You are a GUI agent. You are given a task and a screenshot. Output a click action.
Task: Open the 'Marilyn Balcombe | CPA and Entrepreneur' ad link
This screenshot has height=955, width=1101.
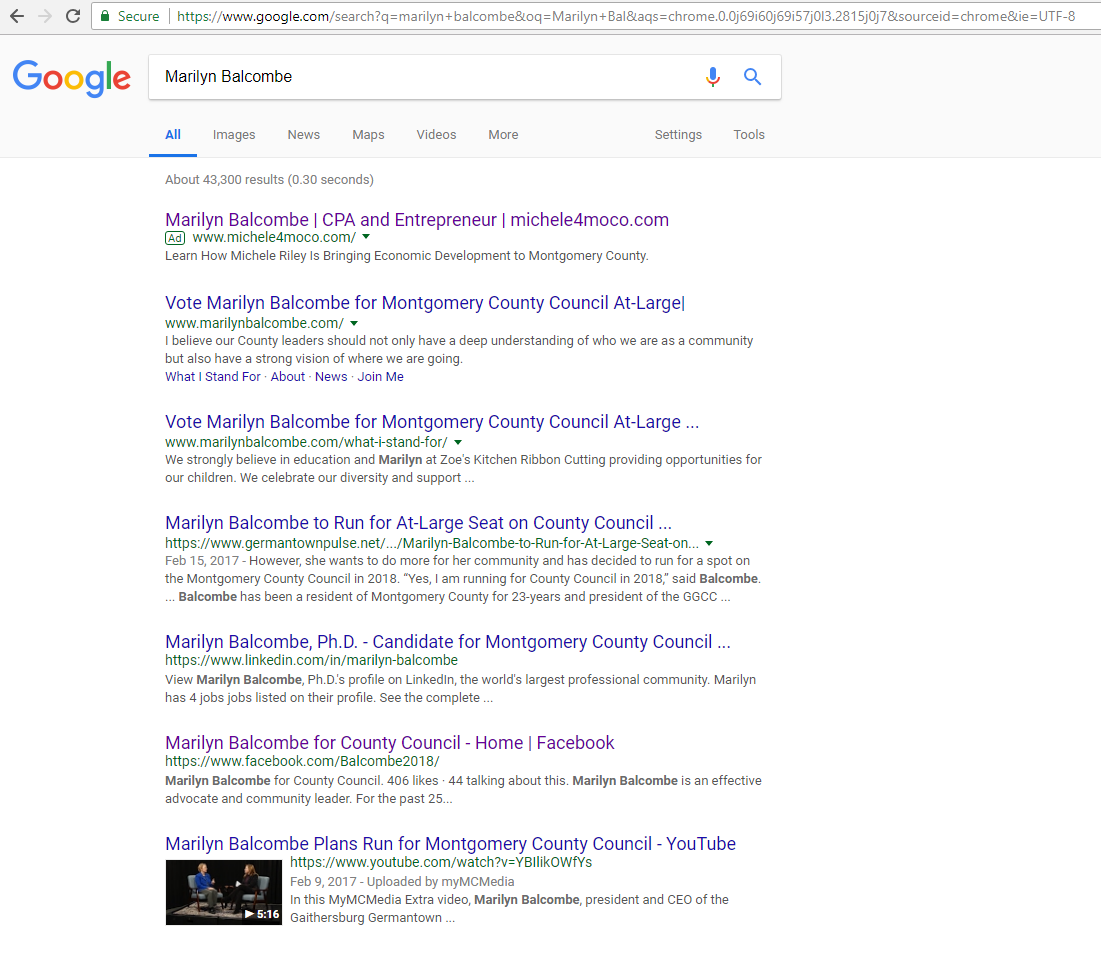pos(416,220)
